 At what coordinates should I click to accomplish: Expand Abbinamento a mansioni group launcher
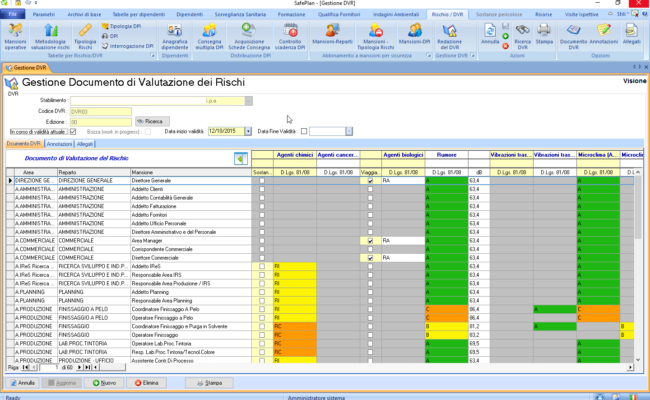coord(428,55)
